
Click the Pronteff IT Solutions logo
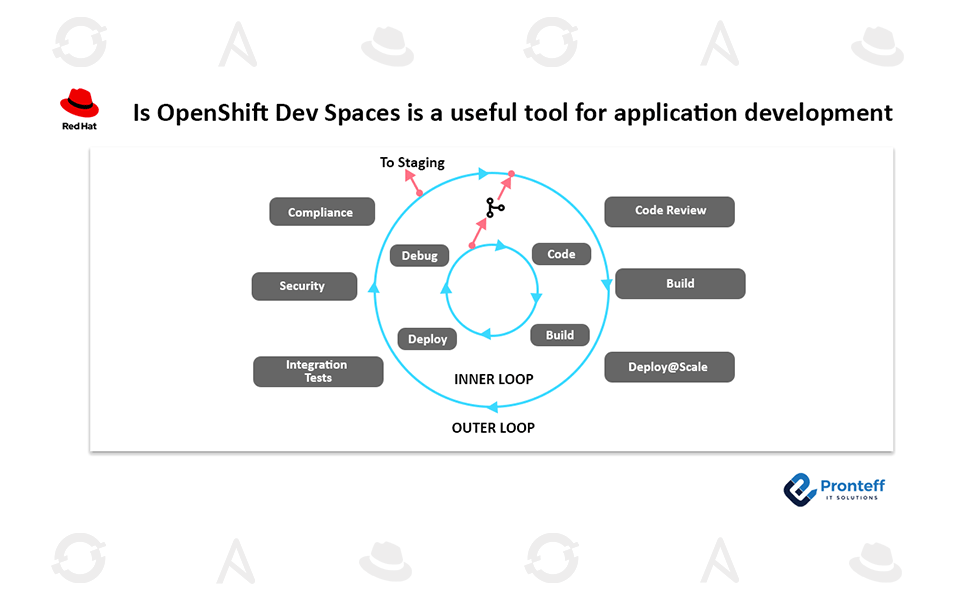(834, 488)
